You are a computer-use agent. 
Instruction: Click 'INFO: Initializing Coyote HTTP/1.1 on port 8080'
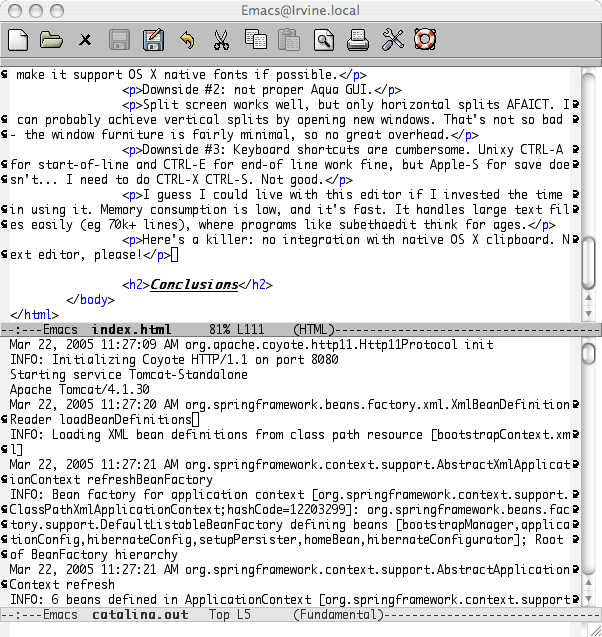pos(174,360)
